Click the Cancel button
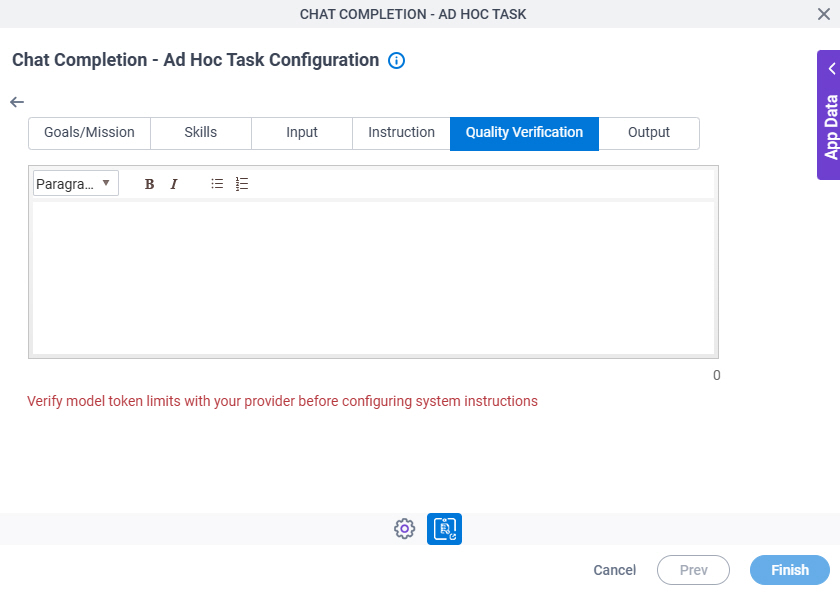 point(614,570)
